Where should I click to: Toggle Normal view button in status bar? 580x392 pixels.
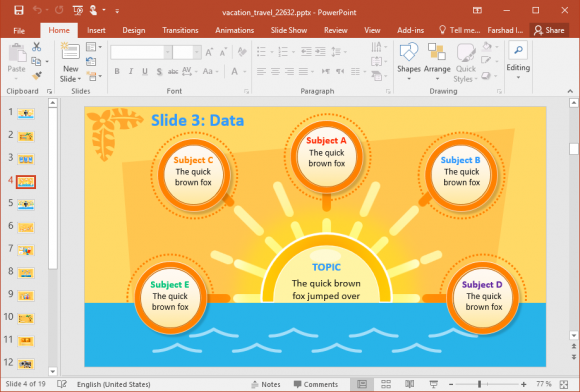362,384
